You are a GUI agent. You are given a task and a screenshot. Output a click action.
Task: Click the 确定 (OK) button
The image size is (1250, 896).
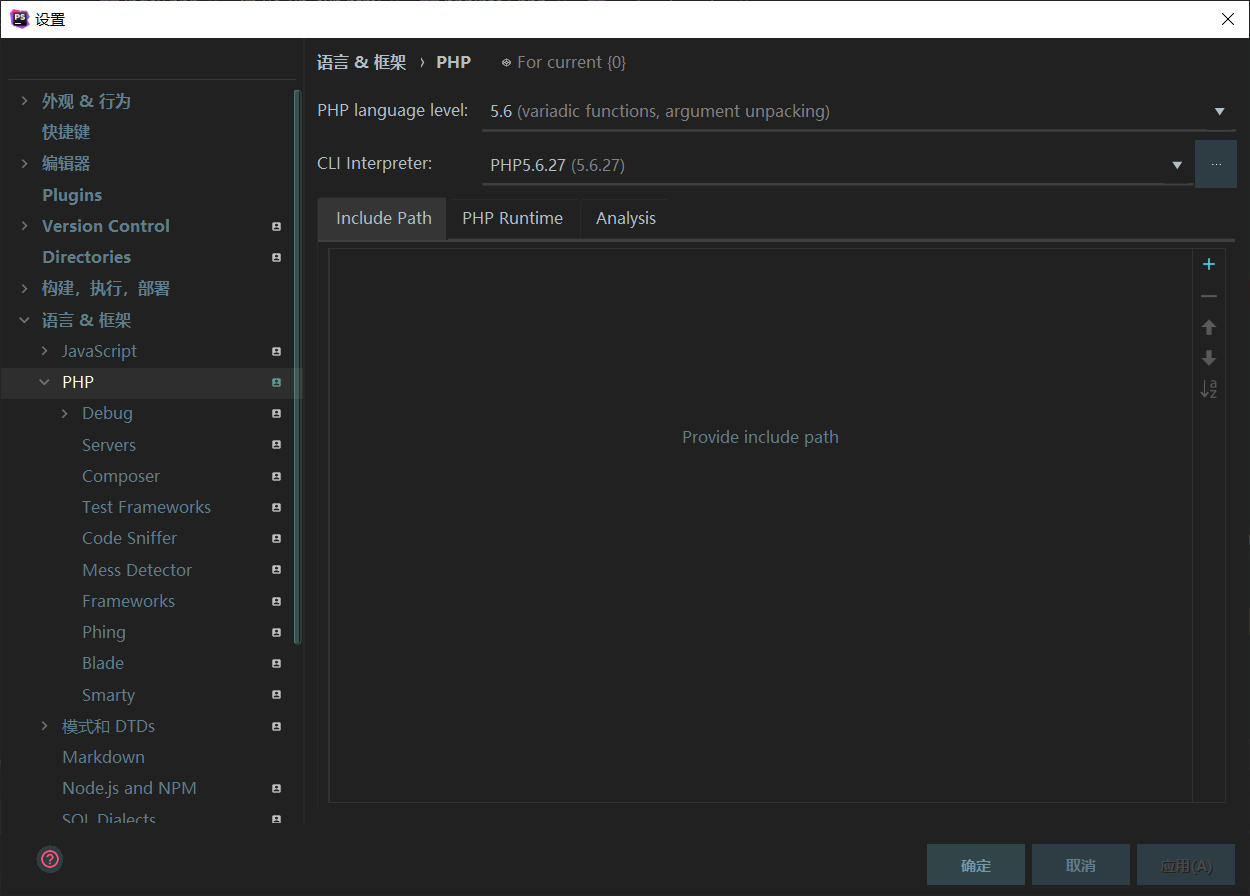(x=976, y=865)
